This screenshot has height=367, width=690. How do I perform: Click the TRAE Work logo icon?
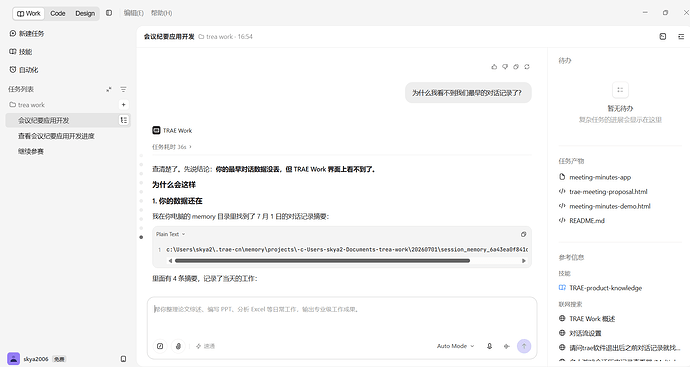[x=156, y=130]
